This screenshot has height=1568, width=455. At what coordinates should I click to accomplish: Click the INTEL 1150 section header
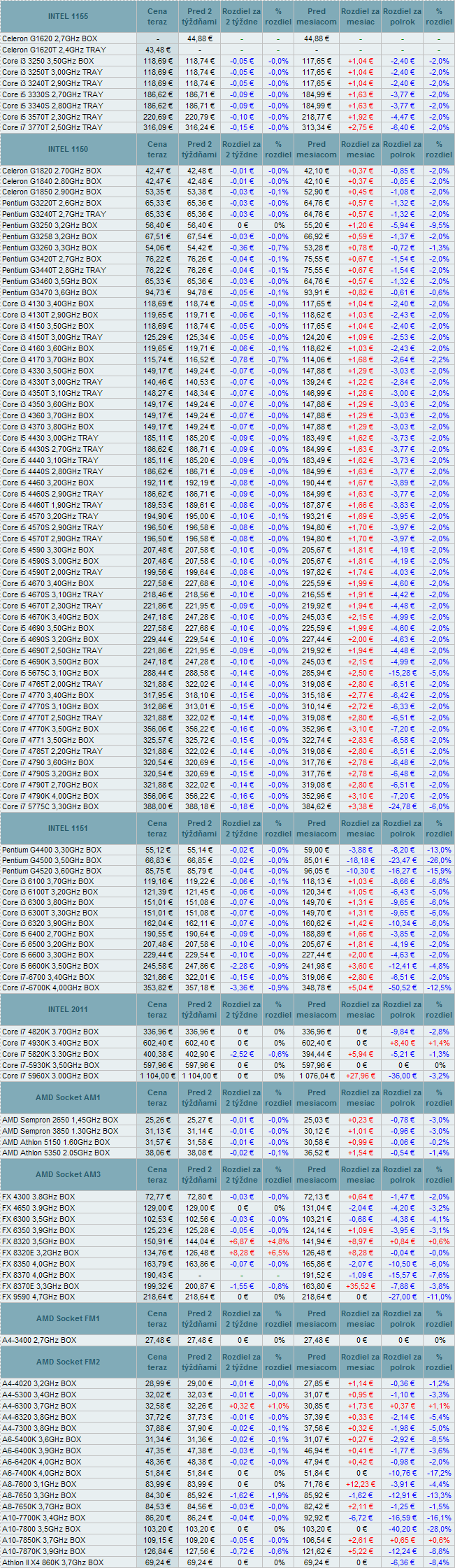(68, 149)
